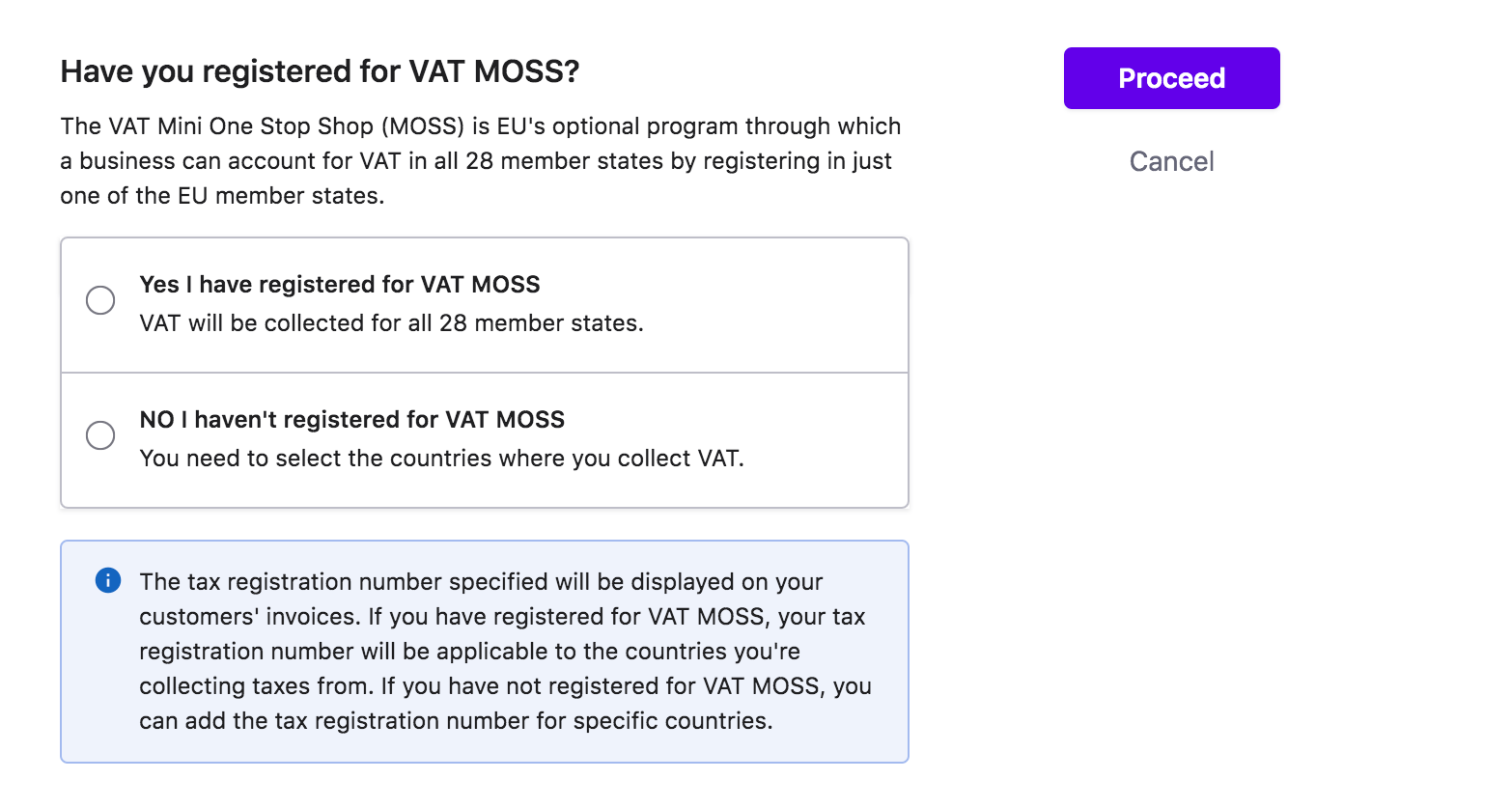The image size is (1512, 808).
Task: Click 'You need to select the countries' description text
Action: coord(442,459)
